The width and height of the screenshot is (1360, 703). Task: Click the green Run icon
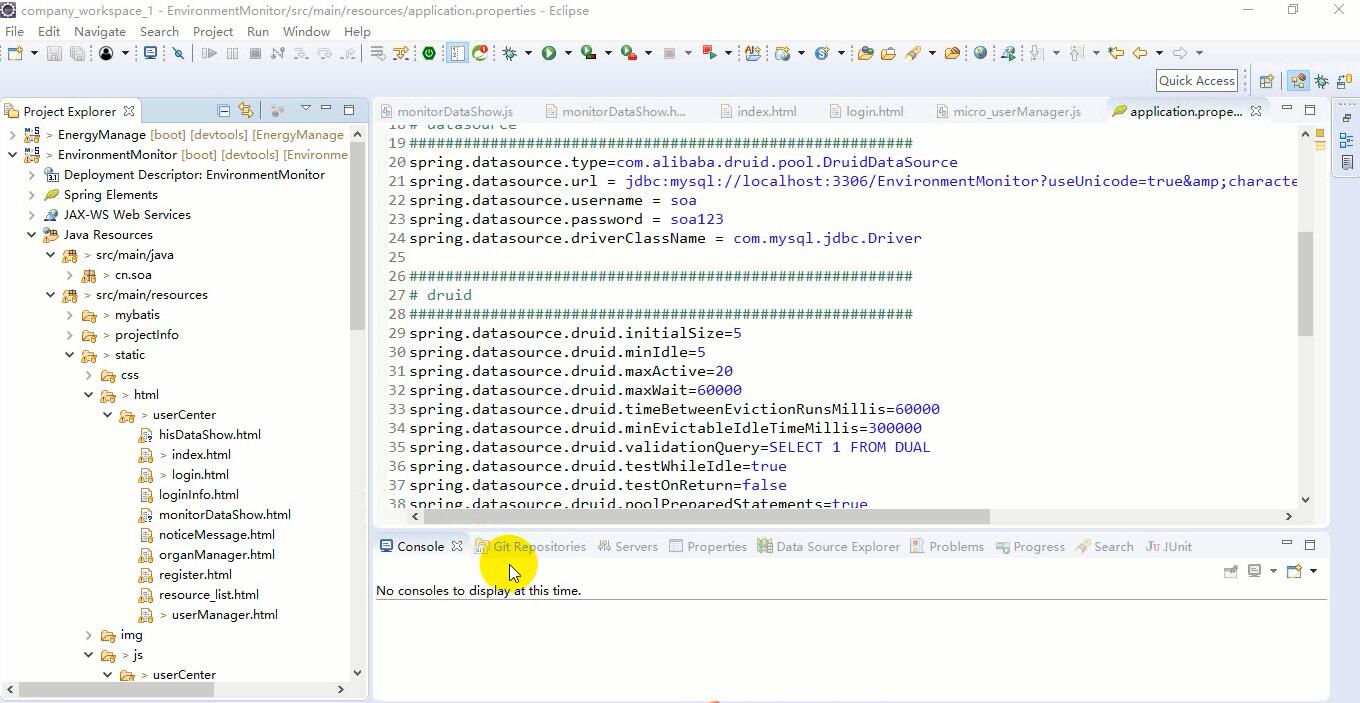[549, 53]
